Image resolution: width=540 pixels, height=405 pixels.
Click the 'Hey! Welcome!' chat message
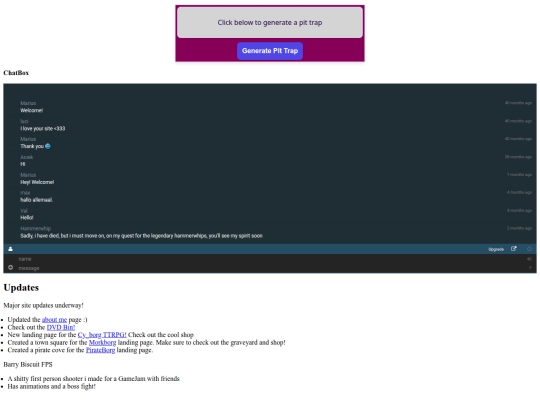pos(37,182)
